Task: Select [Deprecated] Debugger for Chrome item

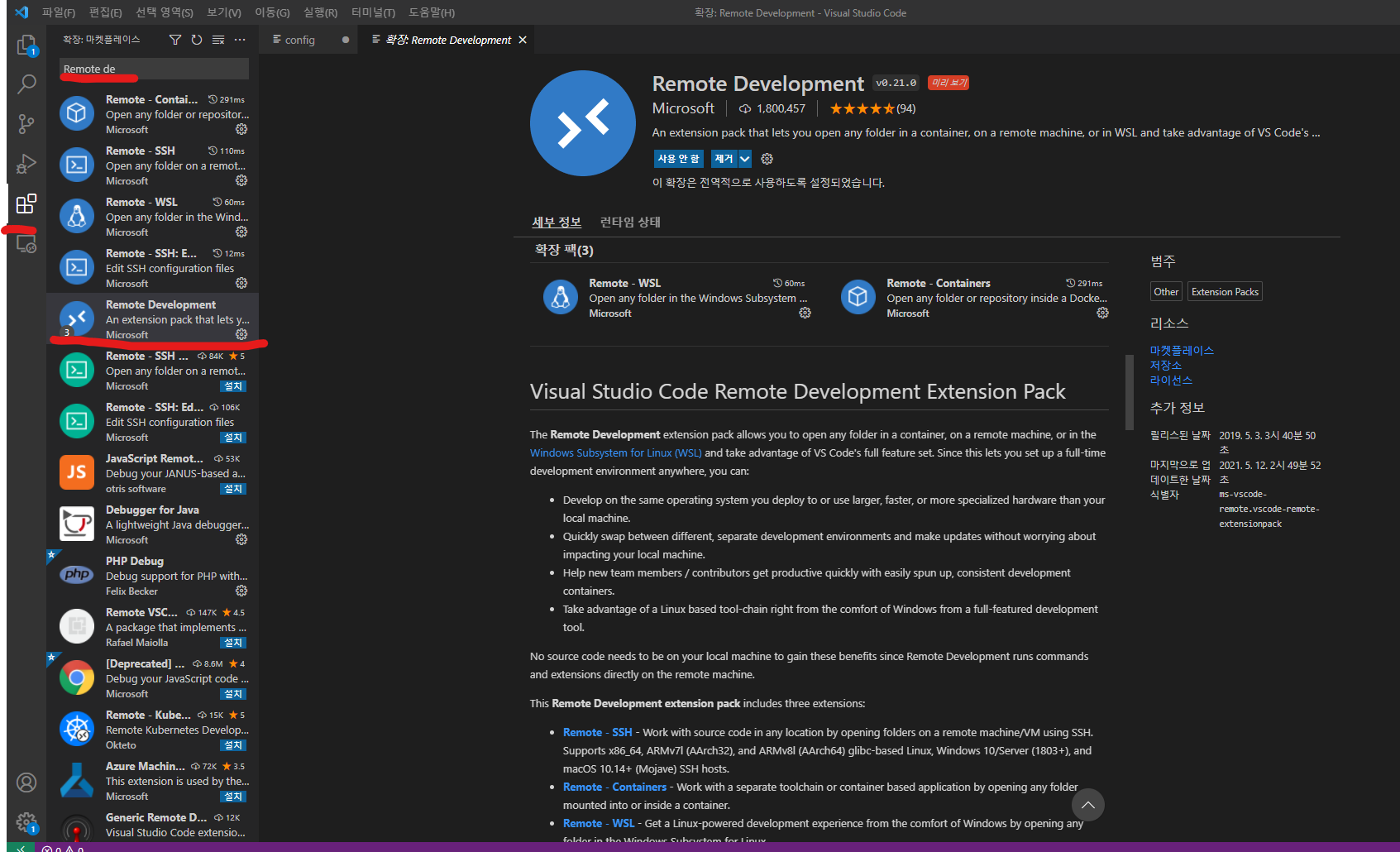Action: tap(152, 678)
